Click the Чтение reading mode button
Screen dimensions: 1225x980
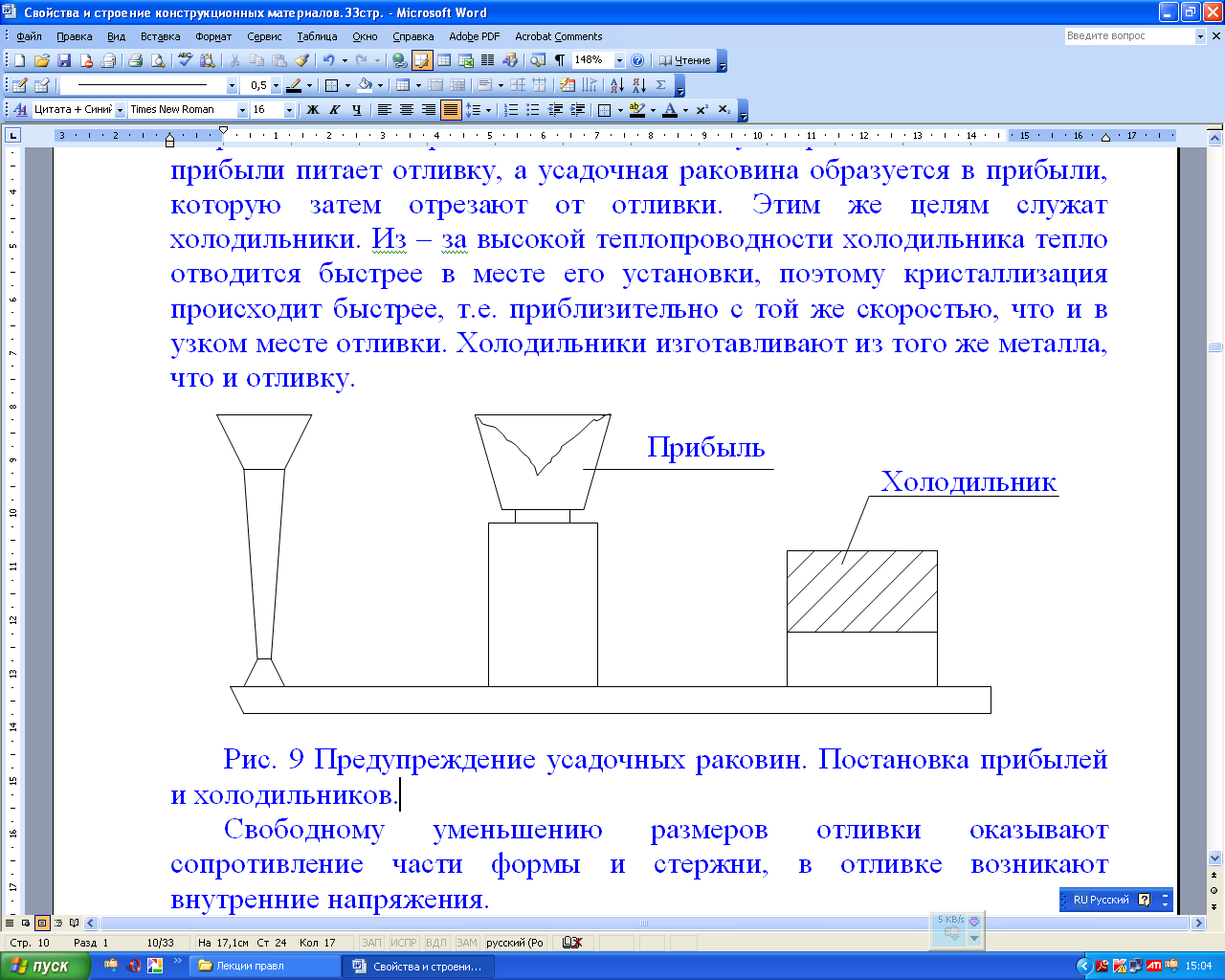tap(684, 60)
